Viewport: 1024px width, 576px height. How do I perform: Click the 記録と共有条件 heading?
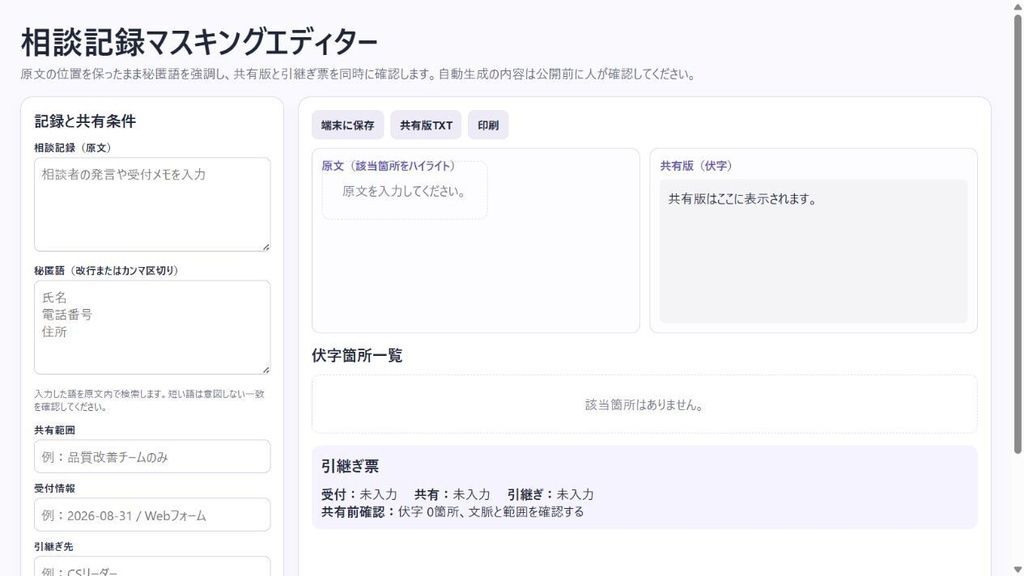point(85,121)
